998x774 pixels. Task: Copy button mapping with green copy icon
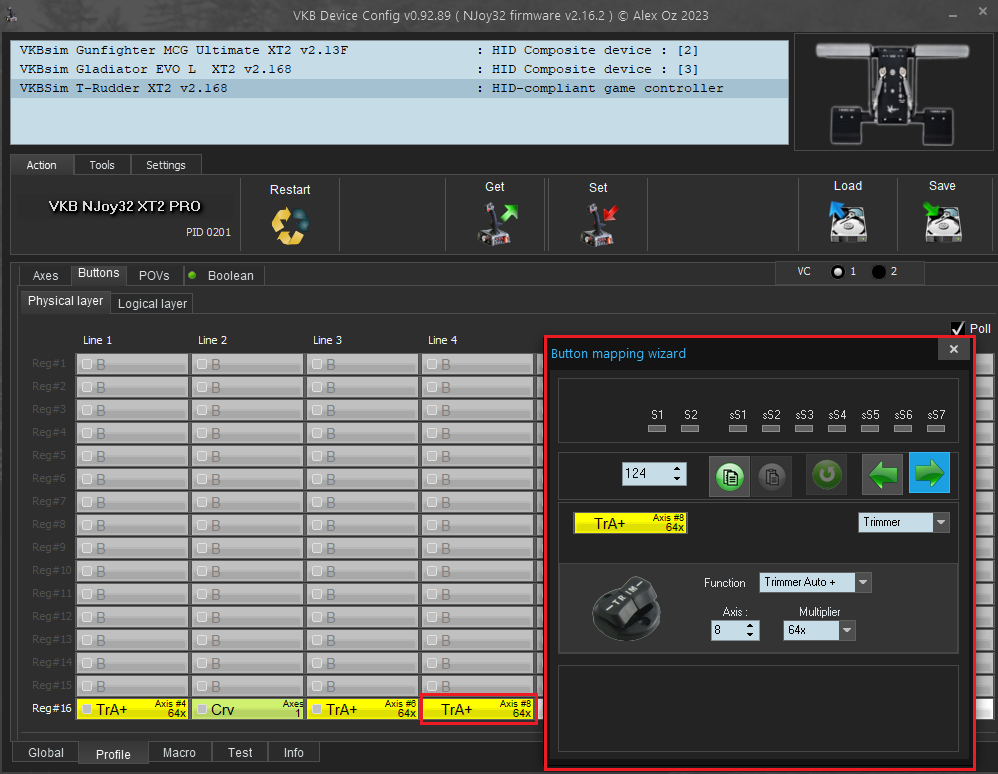[730, 474]
